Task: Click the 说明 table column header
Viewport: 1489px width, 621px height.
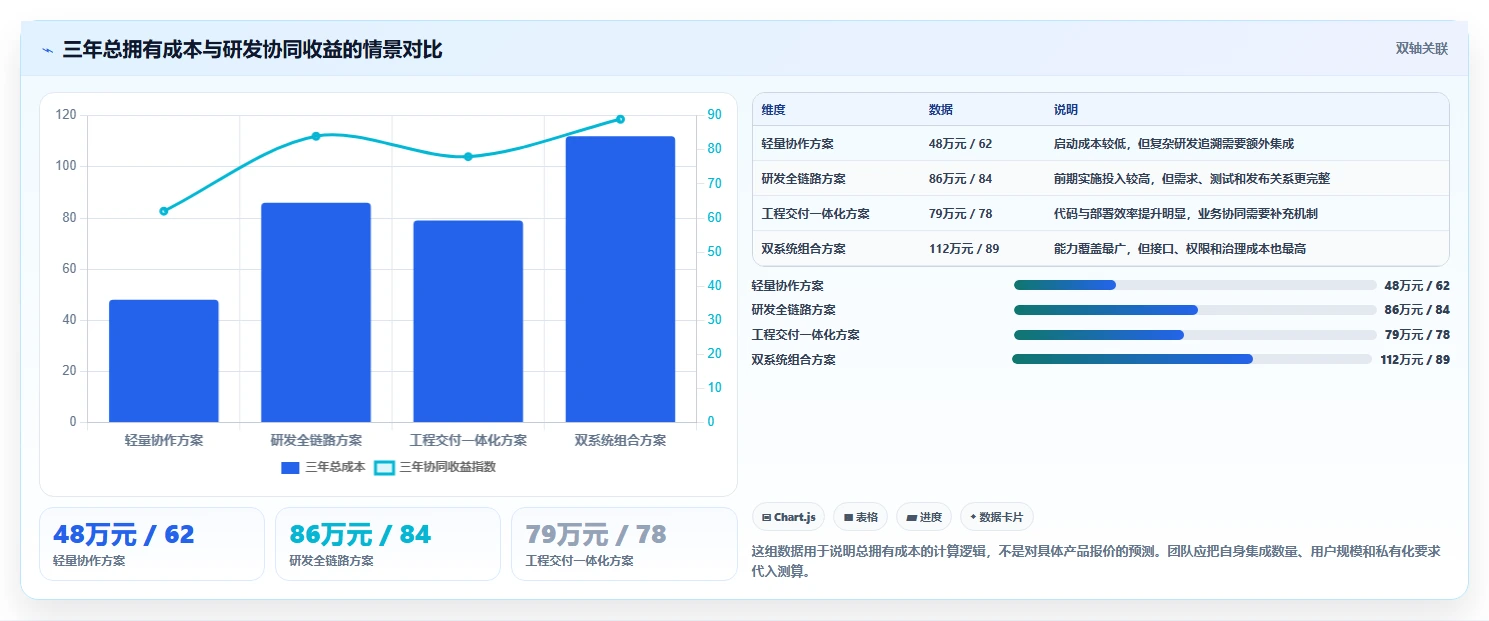Action: pos(1066,110)
